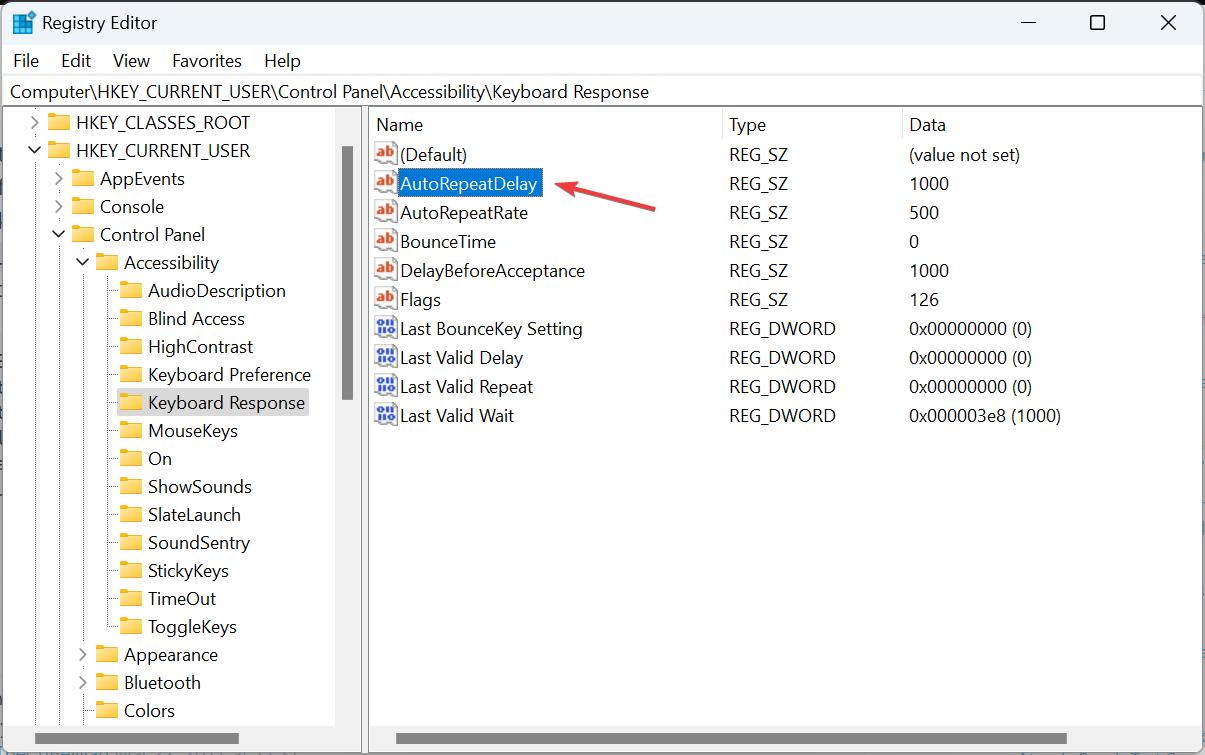This screenshot has width=1205, height=755.
Task: Select the On key in tree
Action: (160, 459)
